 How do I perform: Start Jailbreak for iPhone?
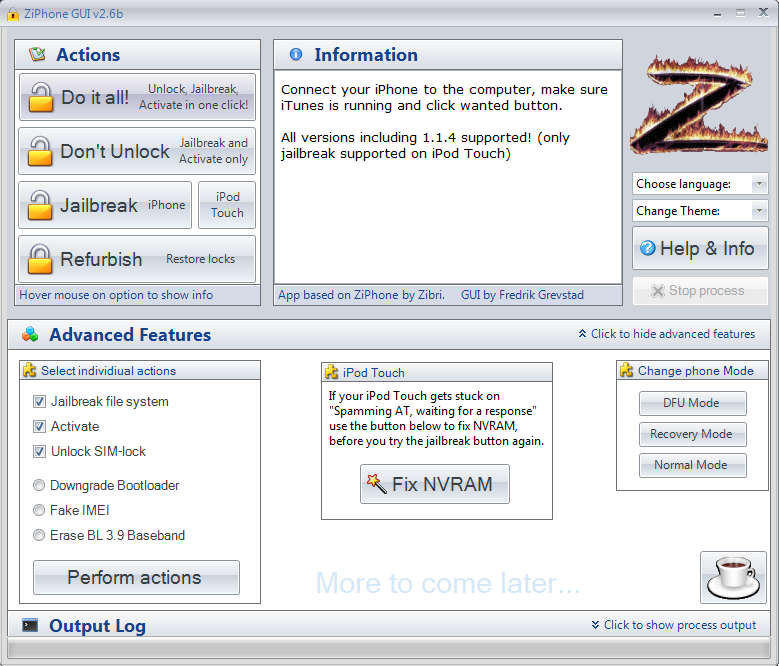tap(105, 205)
